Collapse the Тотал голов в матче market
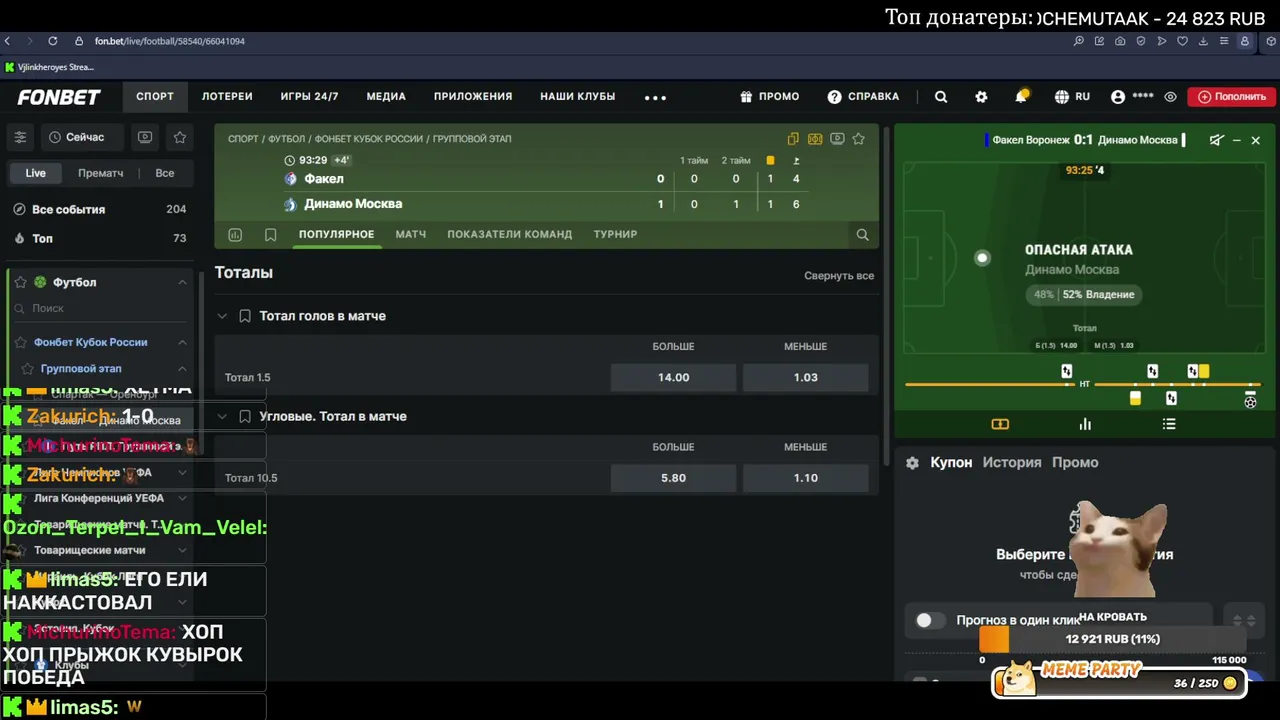The height and width of the screenshot is (720, 1280). (222, 316)
